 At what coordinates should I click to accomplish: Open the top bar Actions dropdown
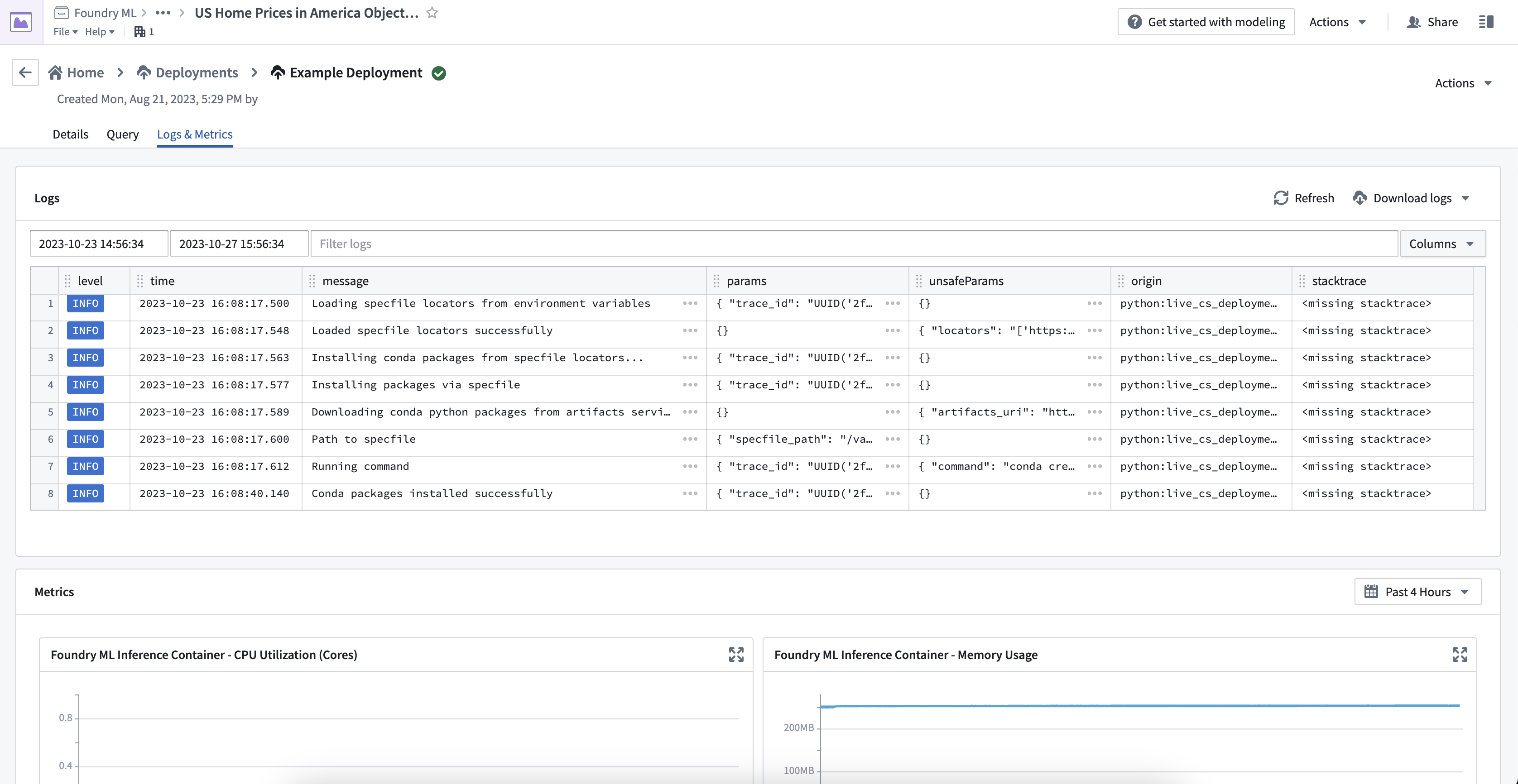pyautogui.click(x=1337, y=22)
